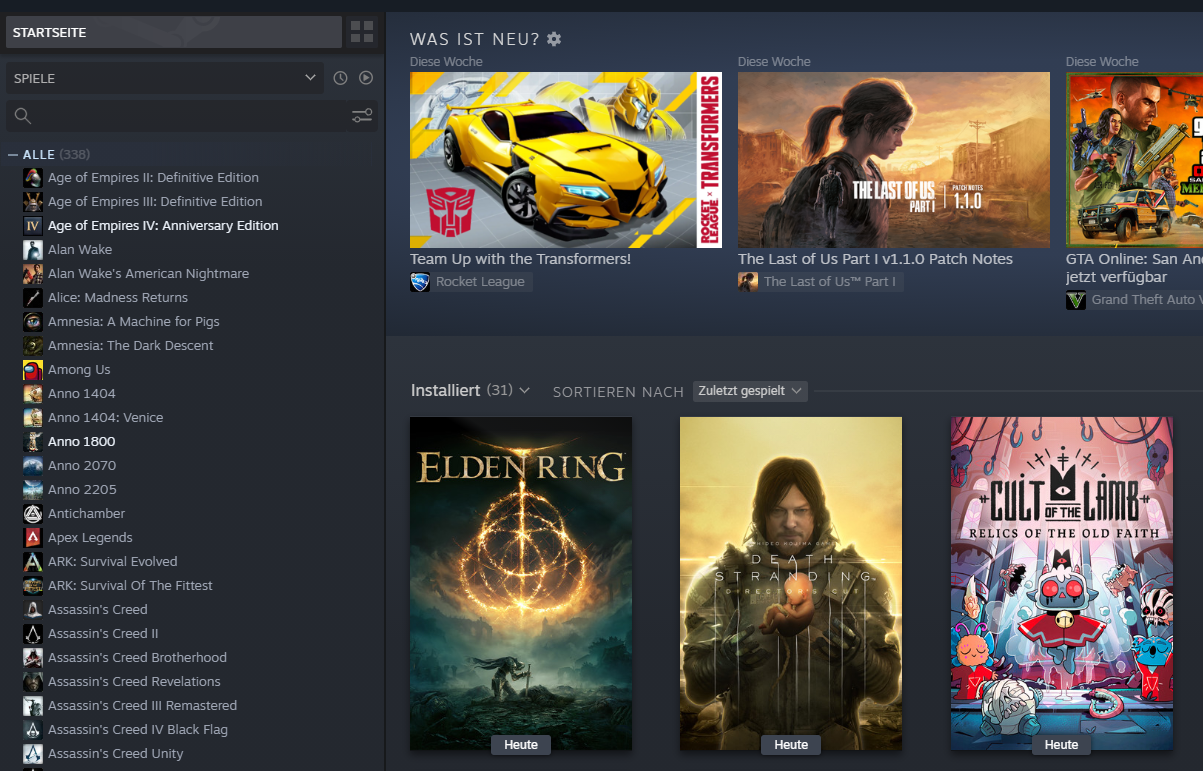Click Age of Empires III icon
Image resolution: width=1203 pixels, height=771 pixels.
pyautogui.click(x=33, y=202)
